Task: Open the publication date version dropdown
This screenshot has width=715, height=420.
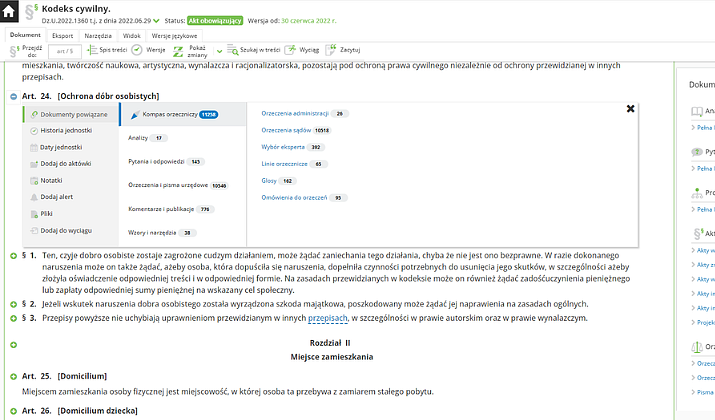Action: 156,21
